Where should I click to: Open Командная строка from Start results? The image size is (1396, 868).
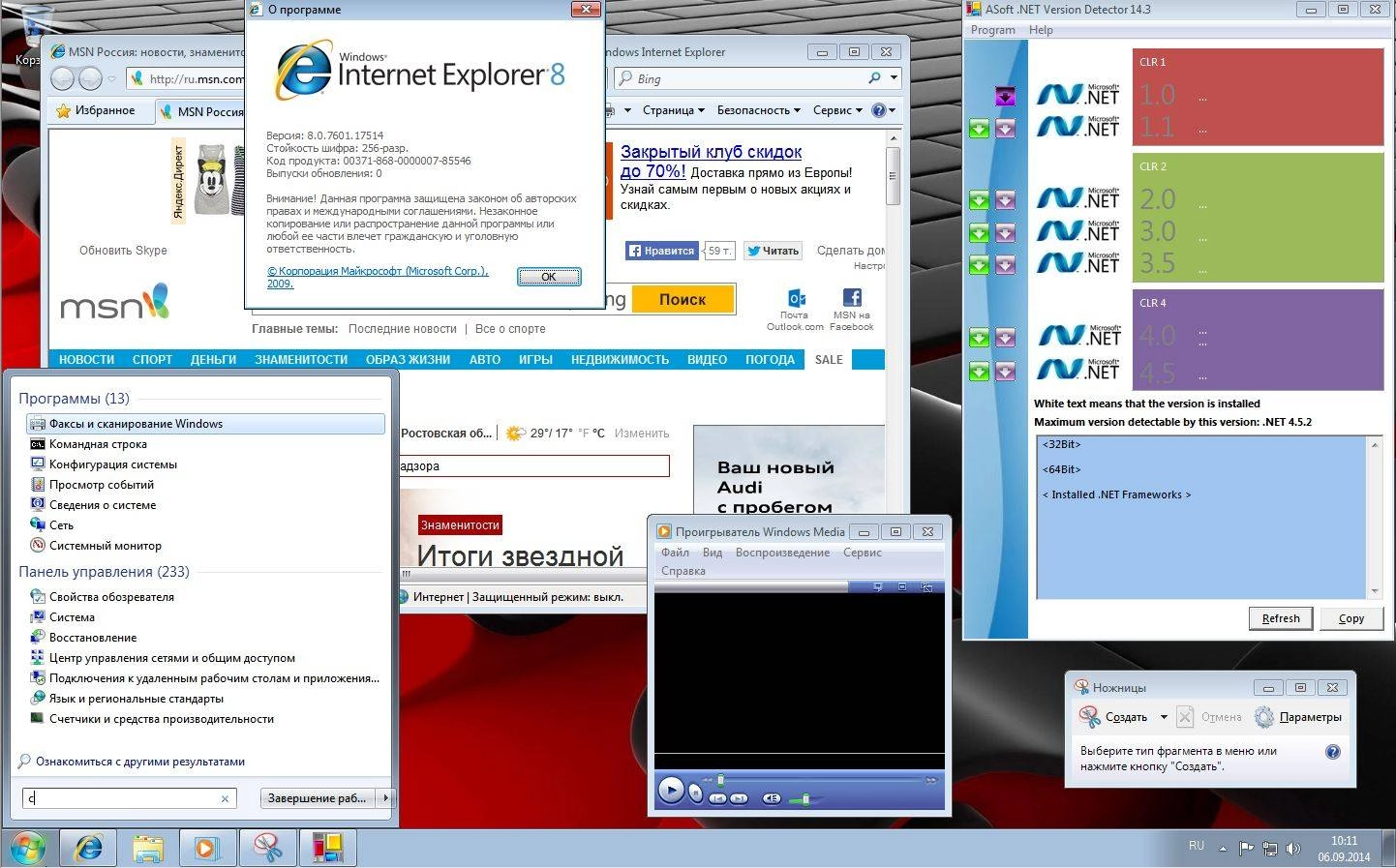tap(98, 444)
